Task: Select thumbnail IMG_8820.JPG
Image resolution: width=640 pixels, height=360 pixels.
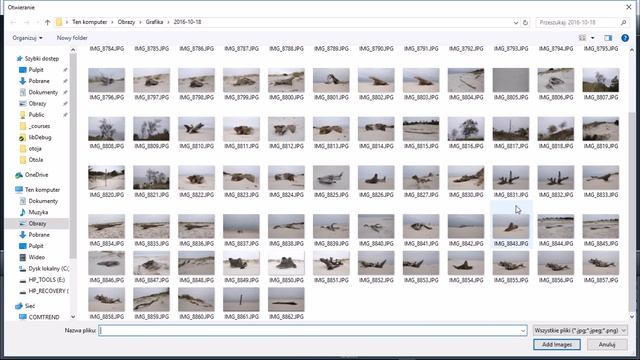Action: click(x=107, y=178)
